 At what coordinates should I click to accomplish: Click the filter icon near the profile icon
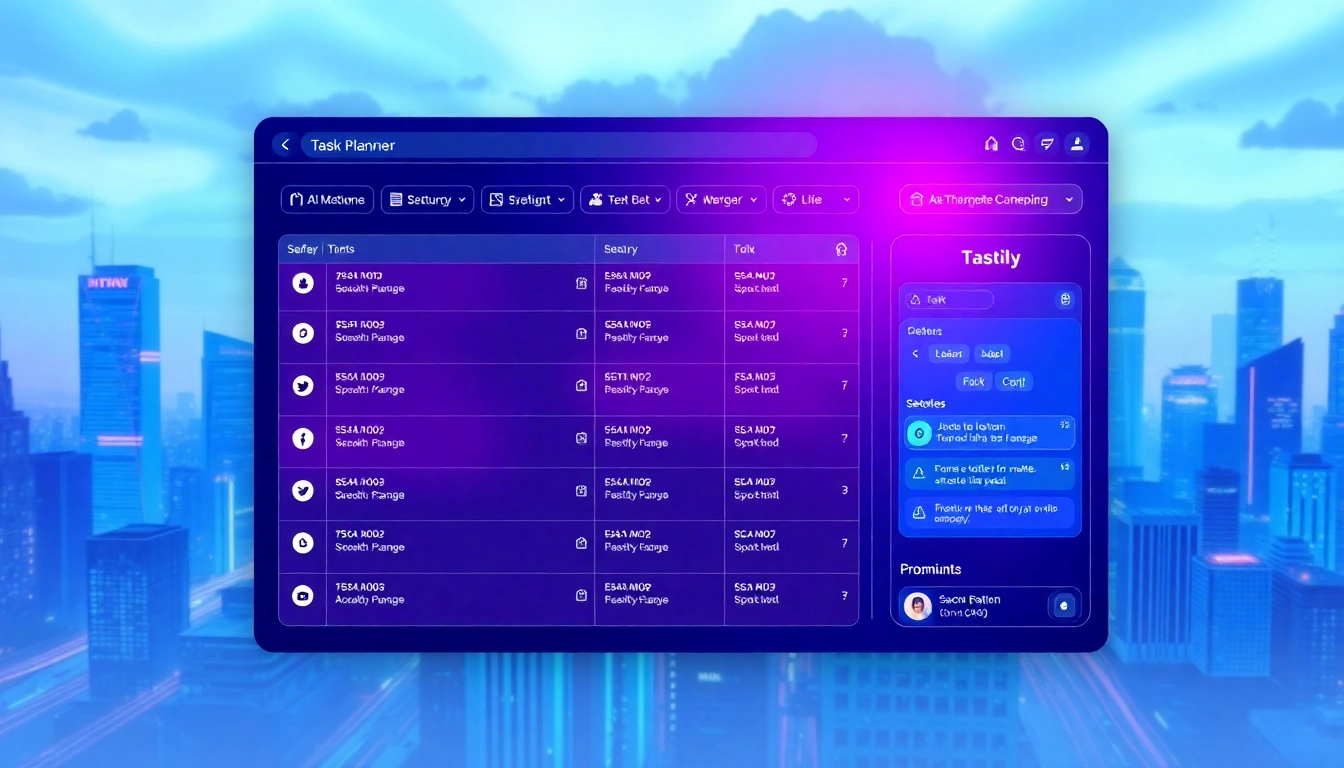coord(1047,143)
